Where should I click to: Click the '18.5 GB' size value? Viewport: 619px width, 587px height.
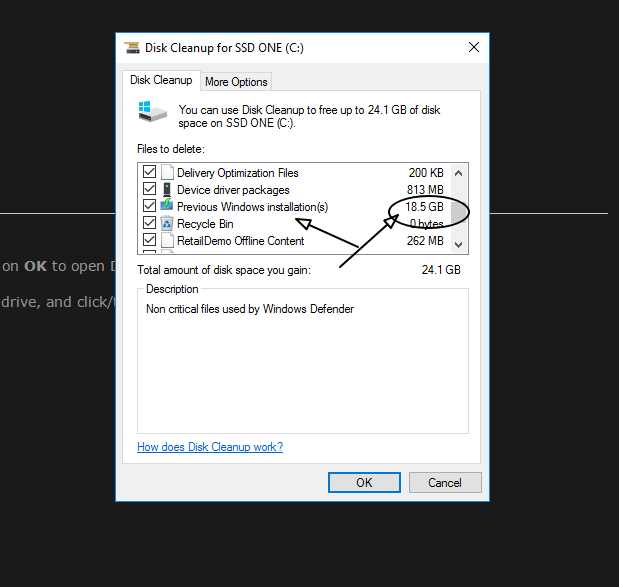[424, 207]
